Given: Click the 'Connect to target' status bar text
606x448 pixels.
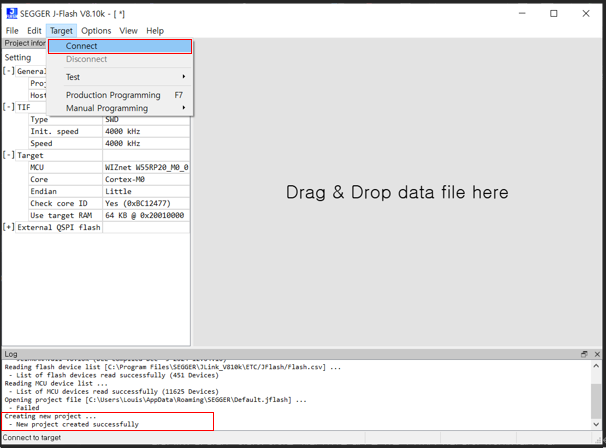Looking at the screenshot, I should 32,438.
